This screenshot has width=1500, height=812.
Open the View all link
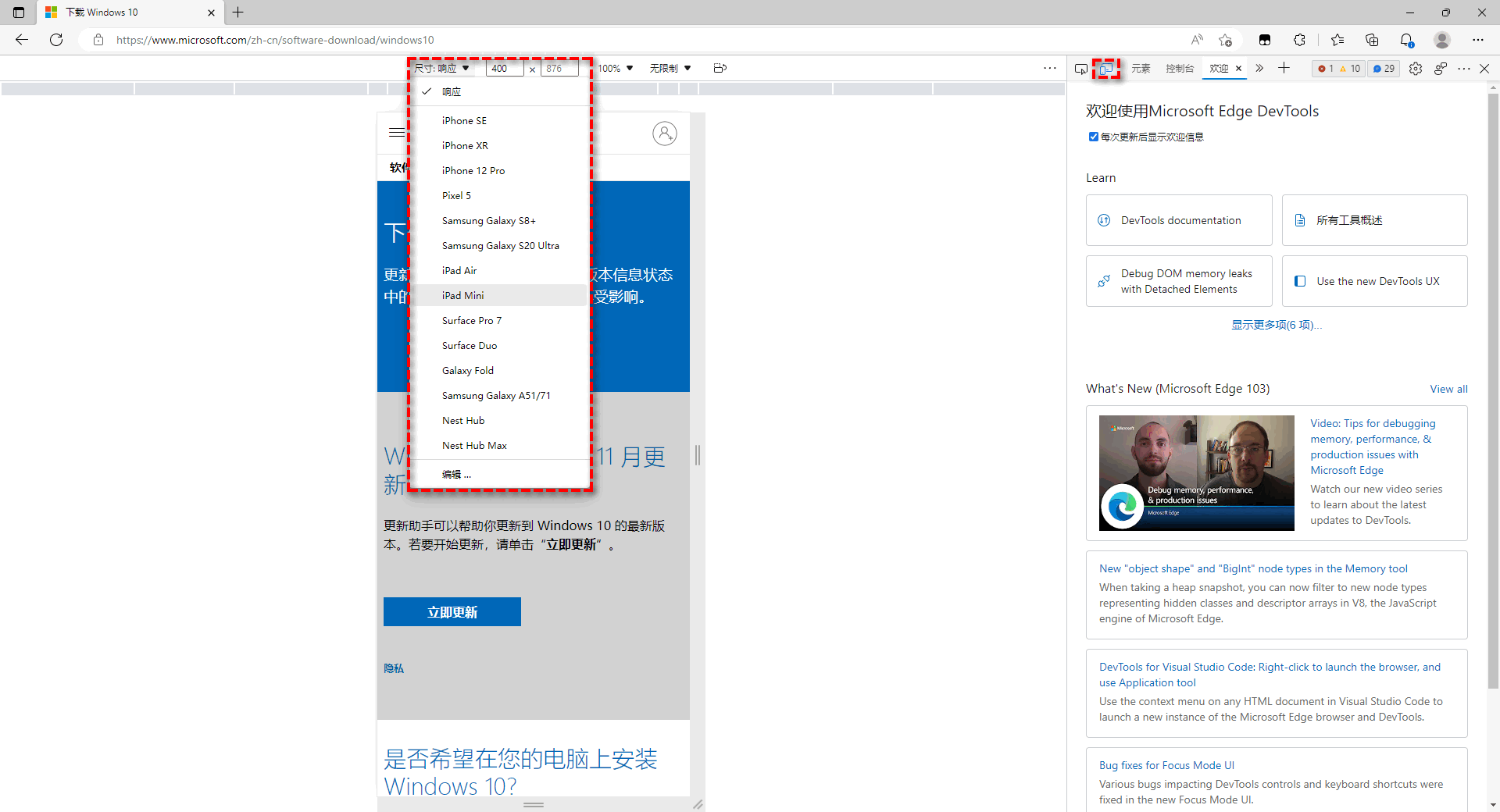1448,389
